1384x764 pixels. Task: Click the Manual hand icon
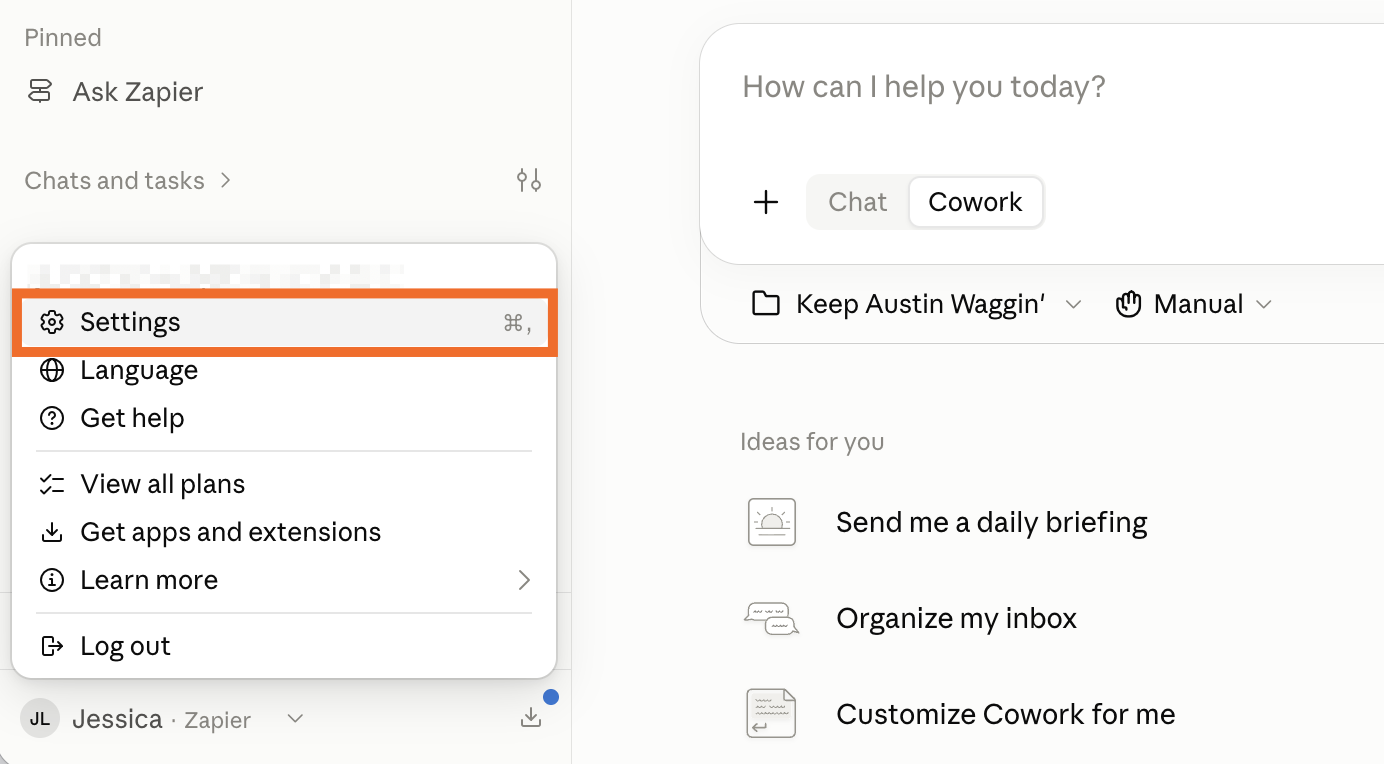[1129, 304]
